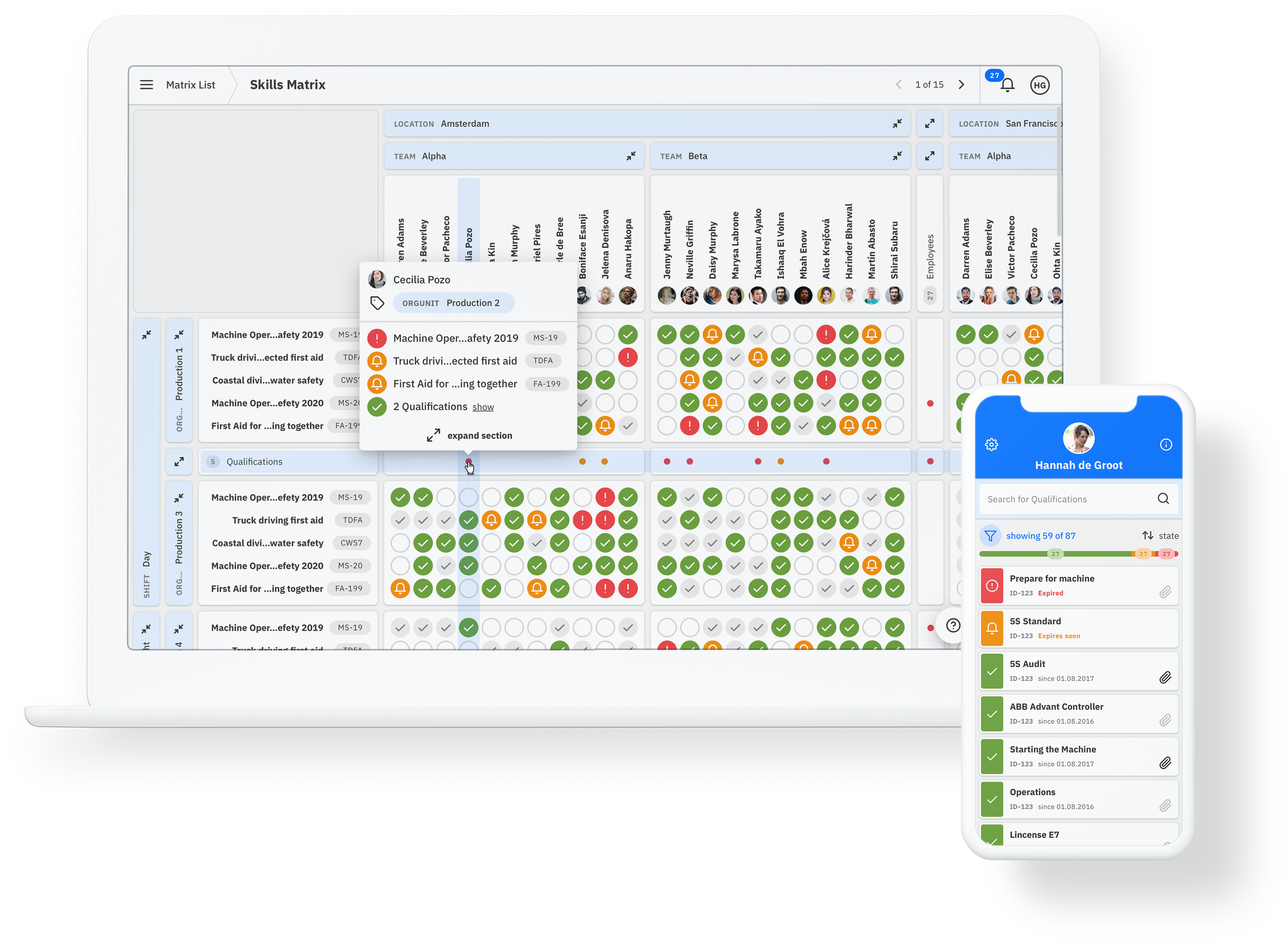Collapse Team Beta section
The image size is (1288, 943).
(897, 156)
